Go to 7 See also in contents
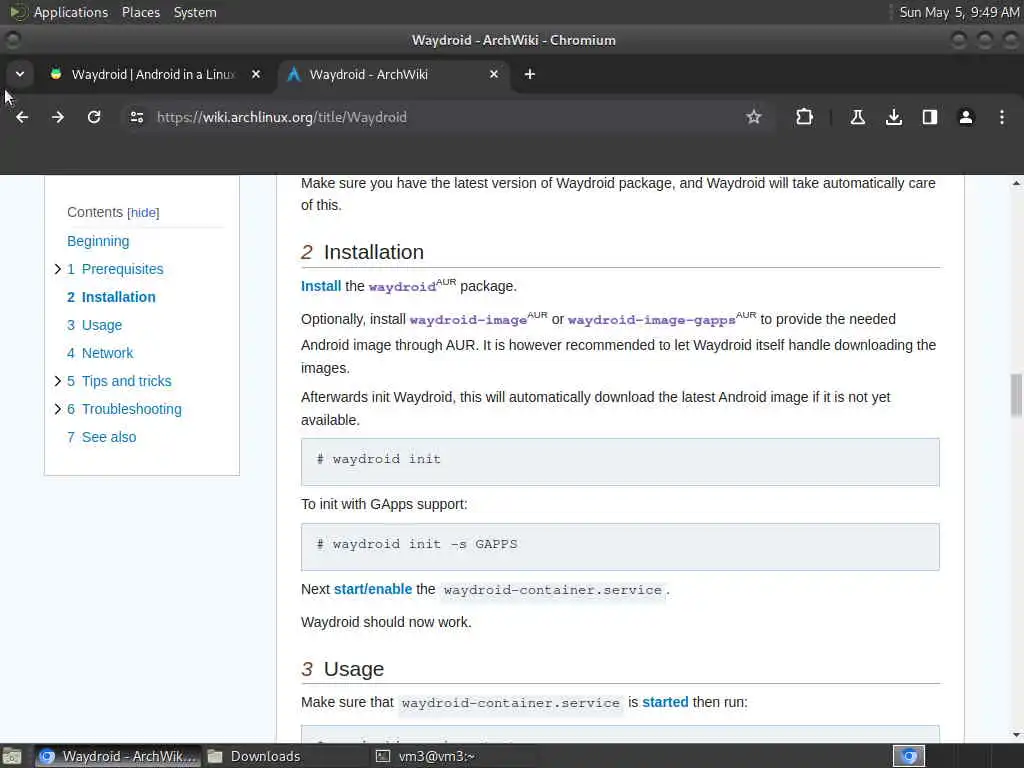Image resolution: width=1024 pixels, height=768 pixels. coord(101,438)
